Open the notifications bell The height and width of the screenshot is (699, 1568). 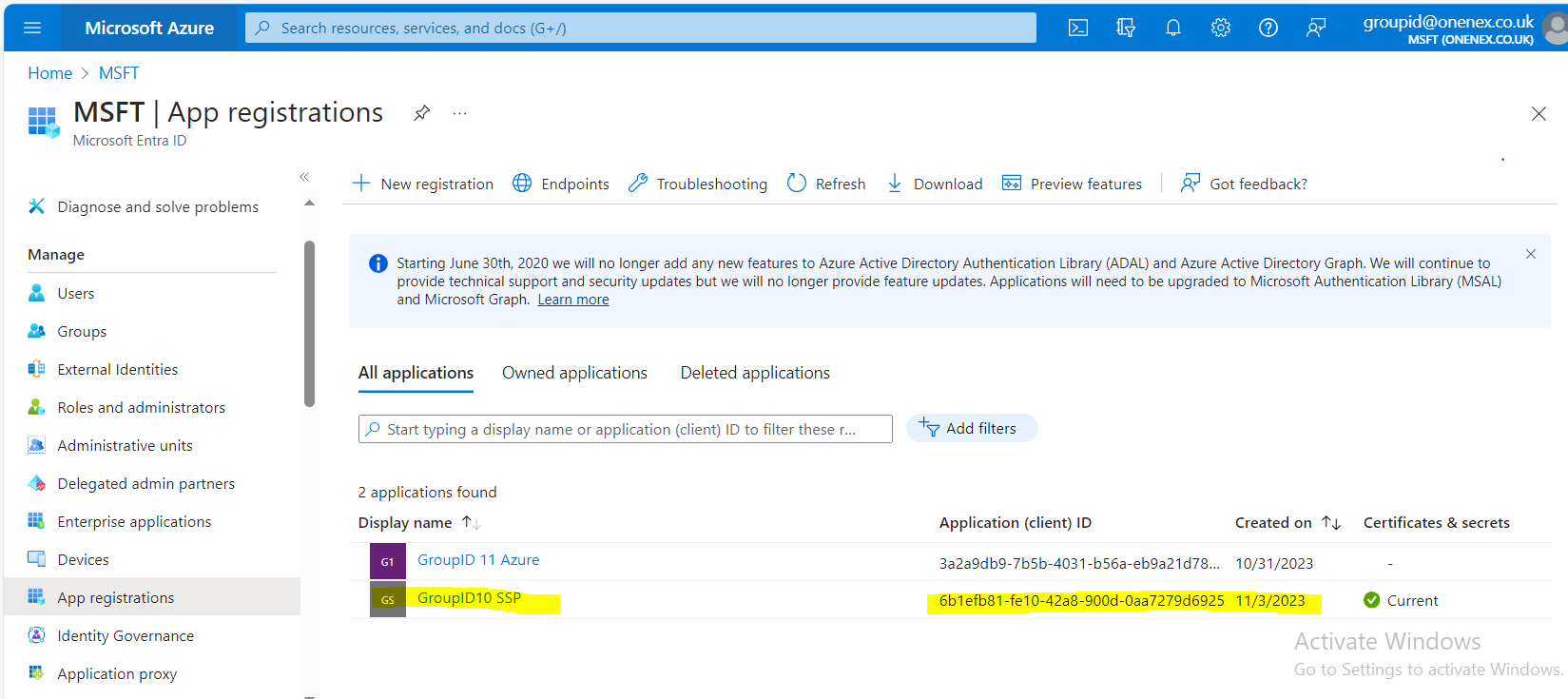pos(1173,28)
